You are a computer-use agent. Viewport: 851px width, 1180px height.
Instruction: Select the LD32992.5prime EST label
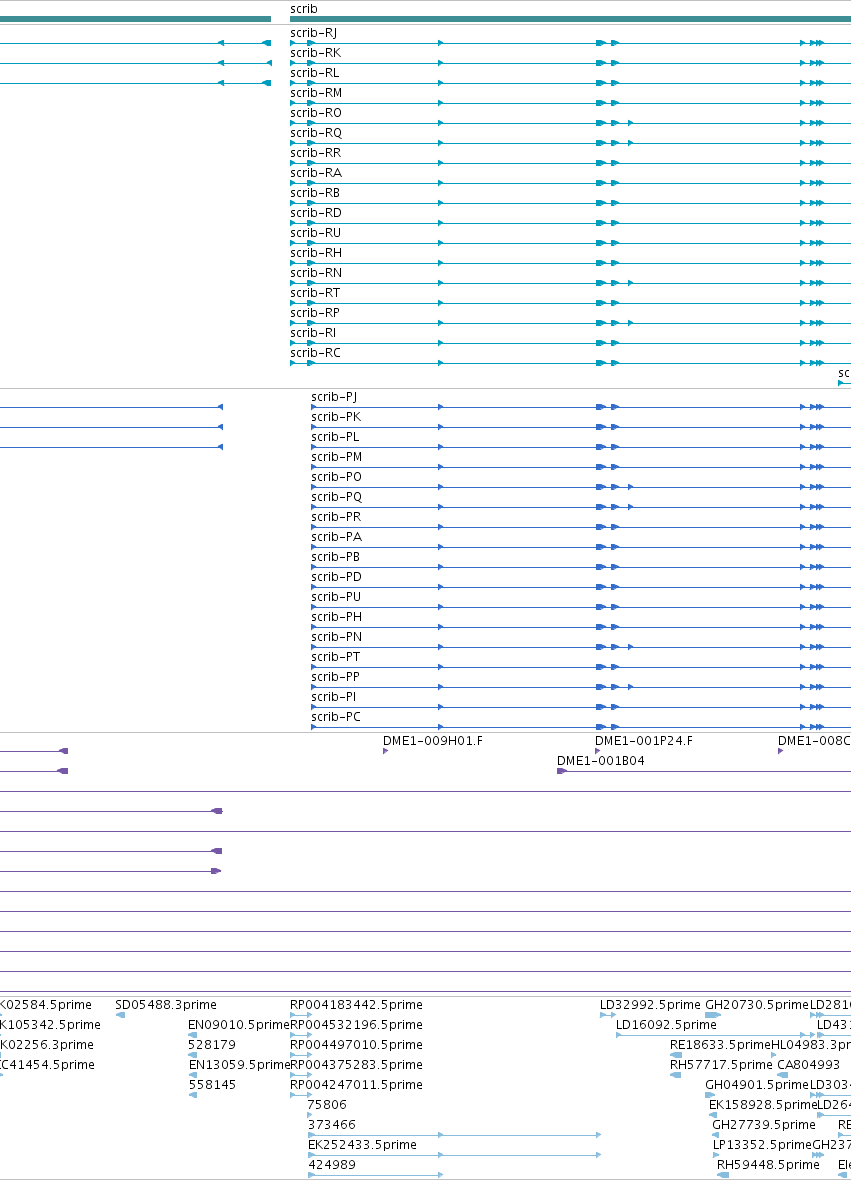click(x=650, y=1005)
